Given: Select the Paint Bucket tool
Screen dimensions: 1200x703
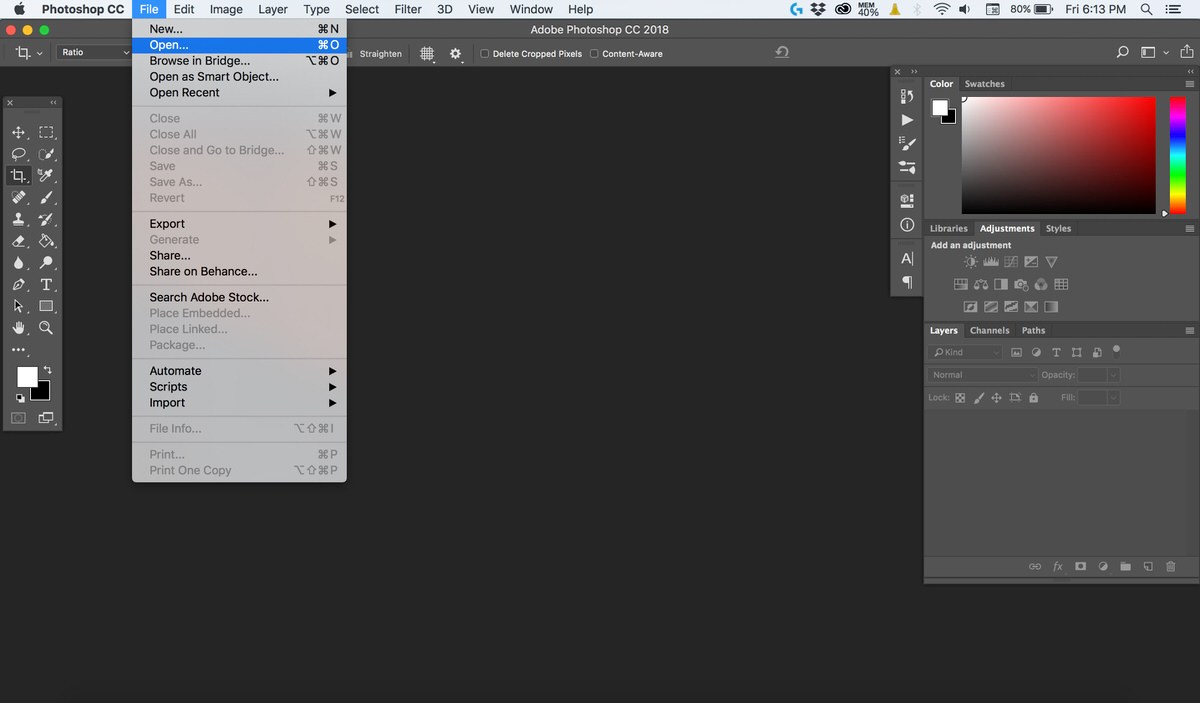Looking at the screenshot, I should (46, 241).
